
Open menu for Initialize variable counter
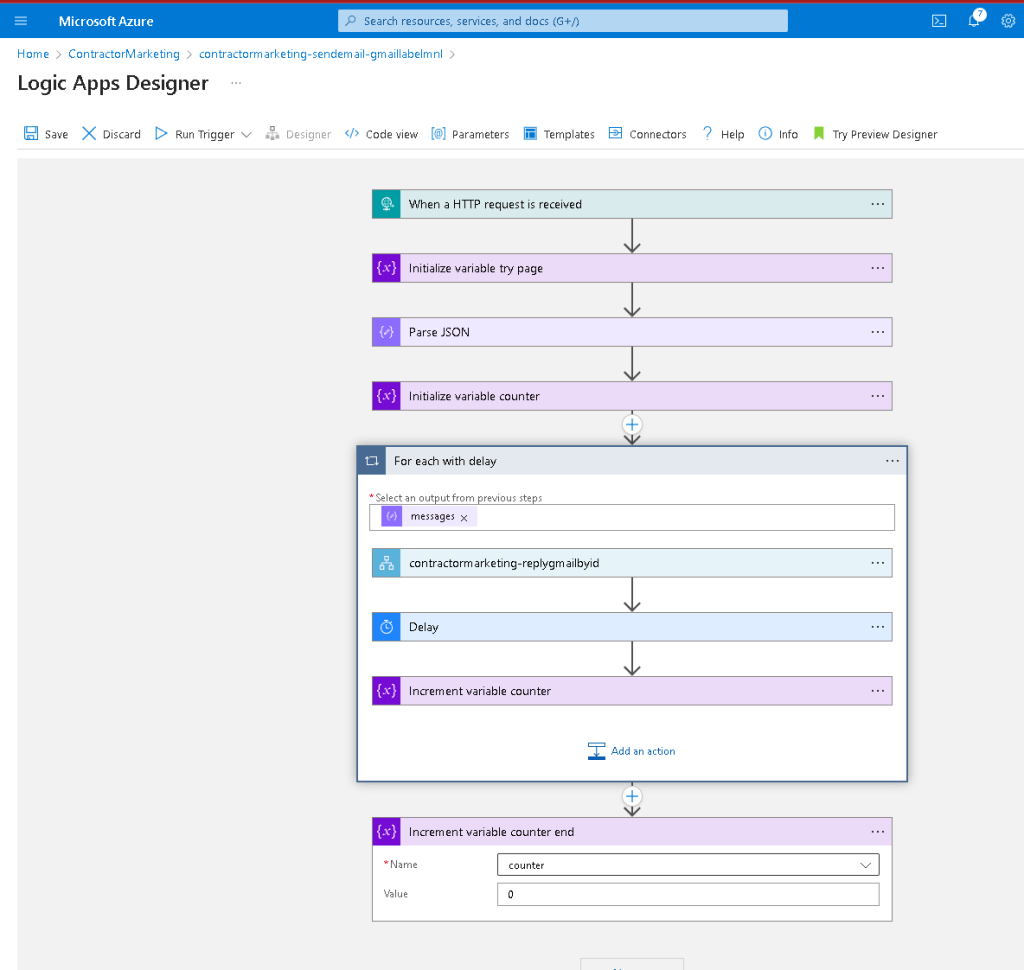[x=878, y=396]
